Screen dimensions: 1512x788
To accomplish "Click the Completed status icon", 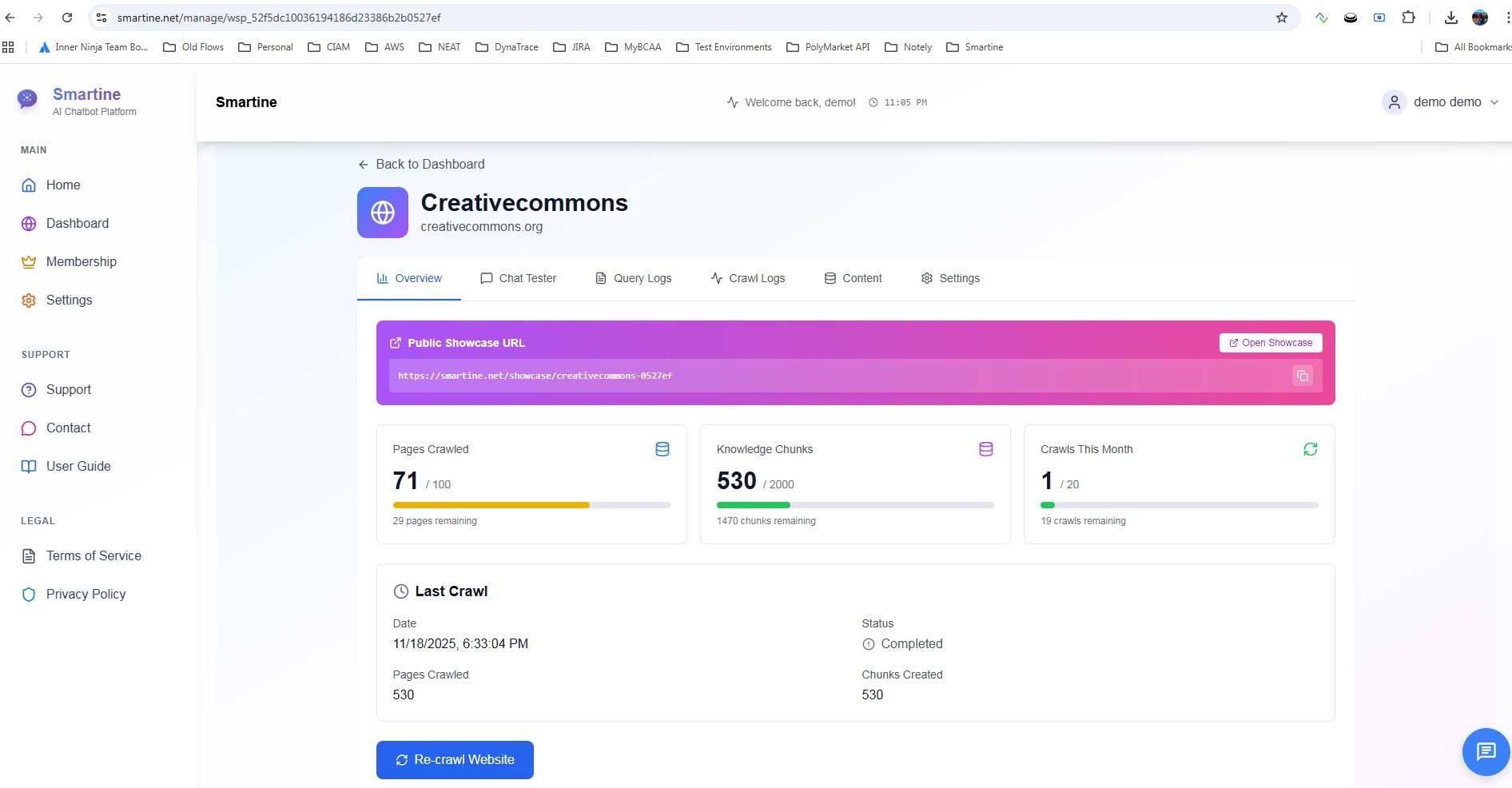I will pos(869,644).
